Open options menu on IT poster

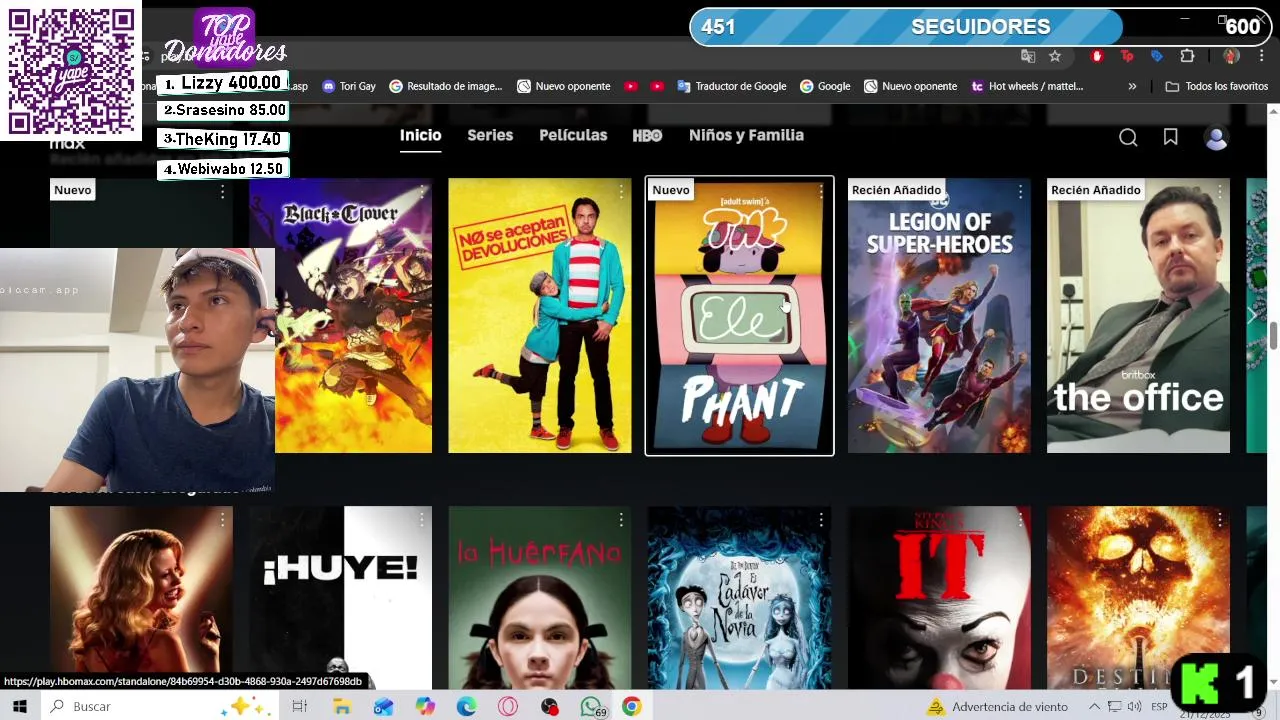click(x=1020, y=519)
